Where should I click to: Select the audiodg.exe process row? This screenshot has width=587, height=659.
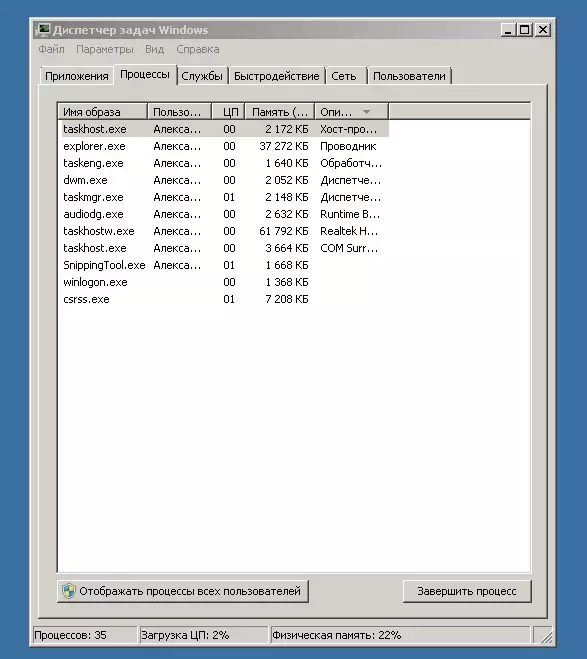pos(225,214)
